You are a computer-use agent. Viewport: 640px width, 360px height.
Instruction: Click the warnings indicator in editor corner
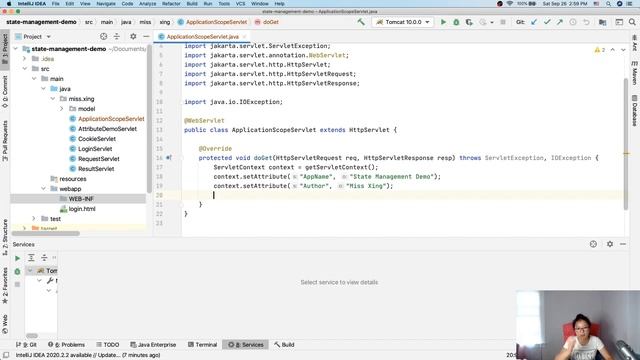click(x=600, y=50)
